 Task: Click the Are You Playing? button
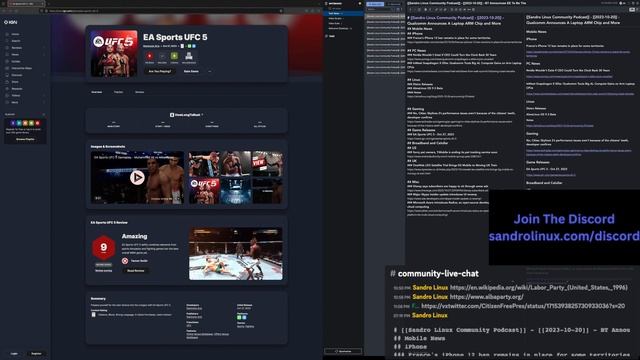[x=160, y=71]
